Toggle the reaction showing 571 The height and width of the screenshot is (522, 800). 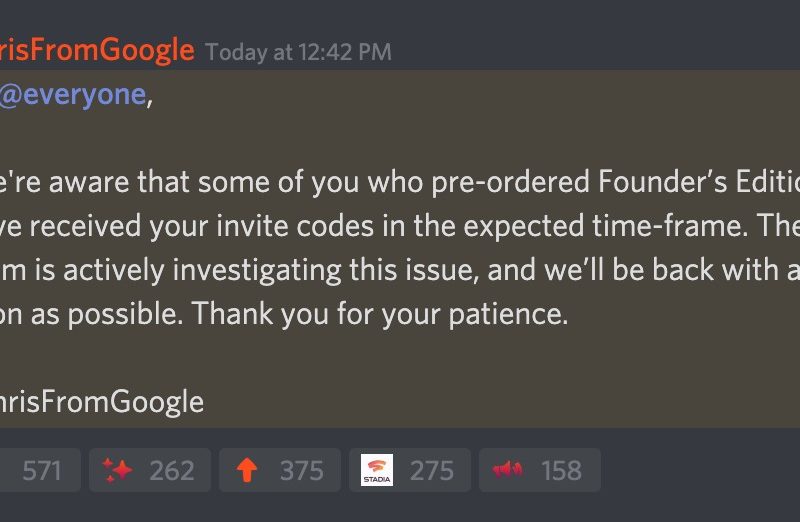coord(40,470)
